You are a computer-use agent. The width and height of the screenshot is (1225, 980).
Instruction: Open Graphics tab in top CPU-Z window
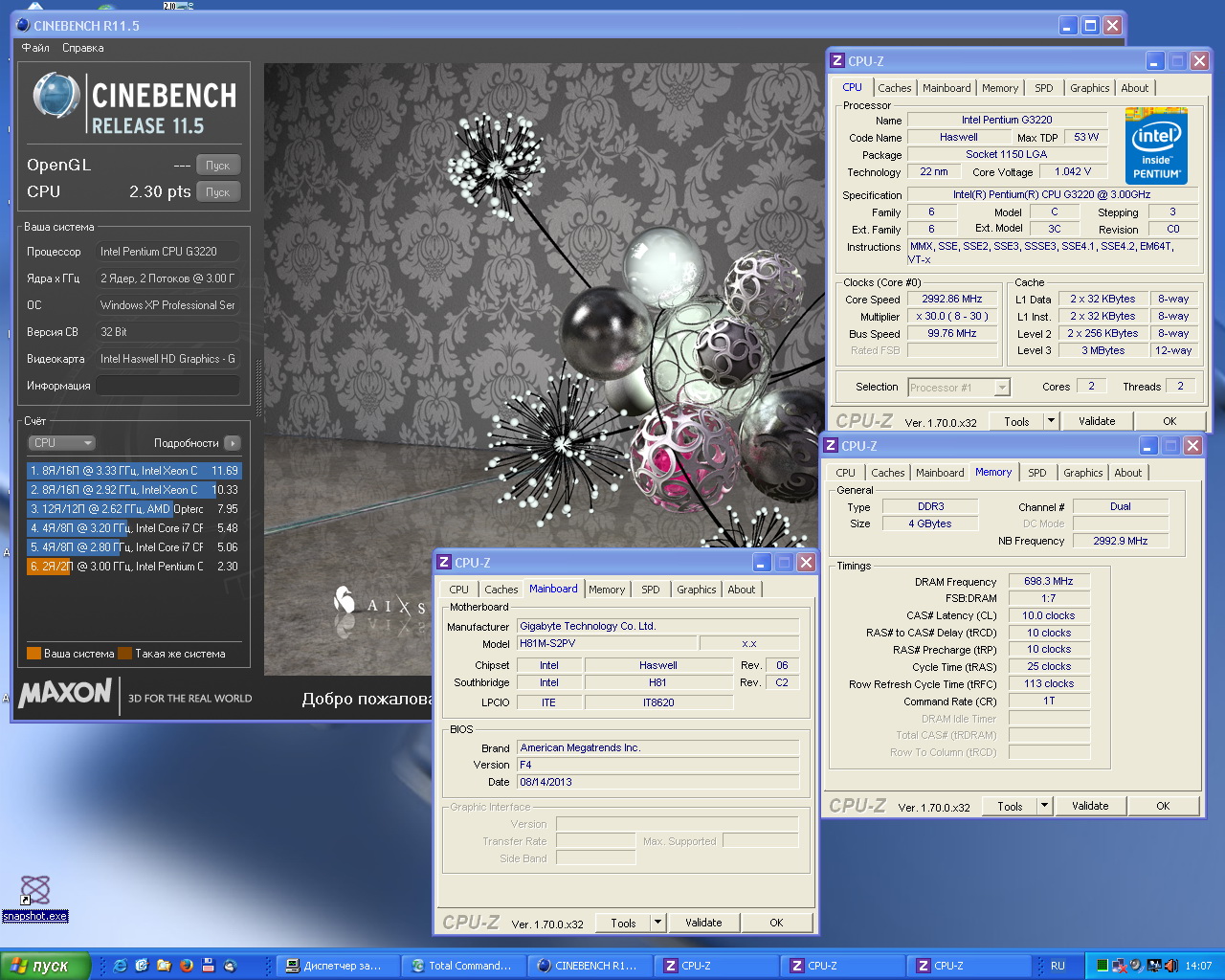(1090, 88)
